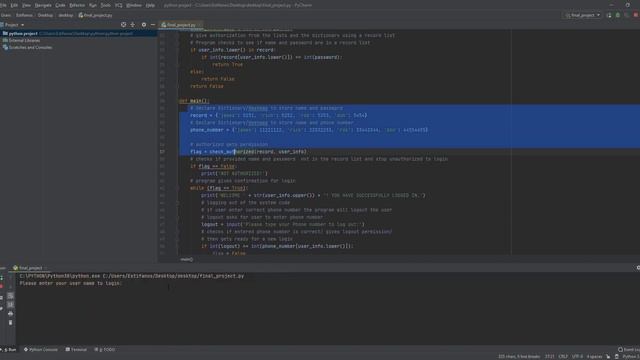Click the 'def main():' line in editor
This screenshot has height=360, width=640.
click(x=194, y=101)
